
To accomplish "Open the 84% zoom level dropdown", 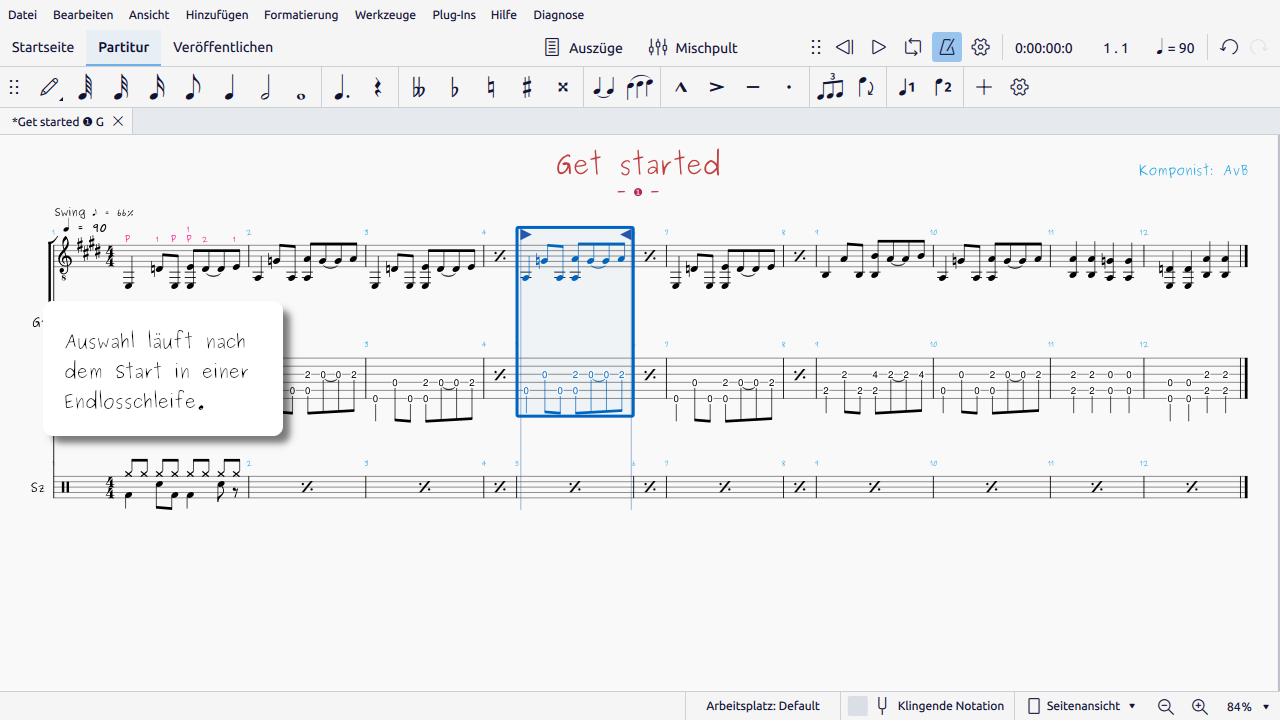I will pos(1248,706).
